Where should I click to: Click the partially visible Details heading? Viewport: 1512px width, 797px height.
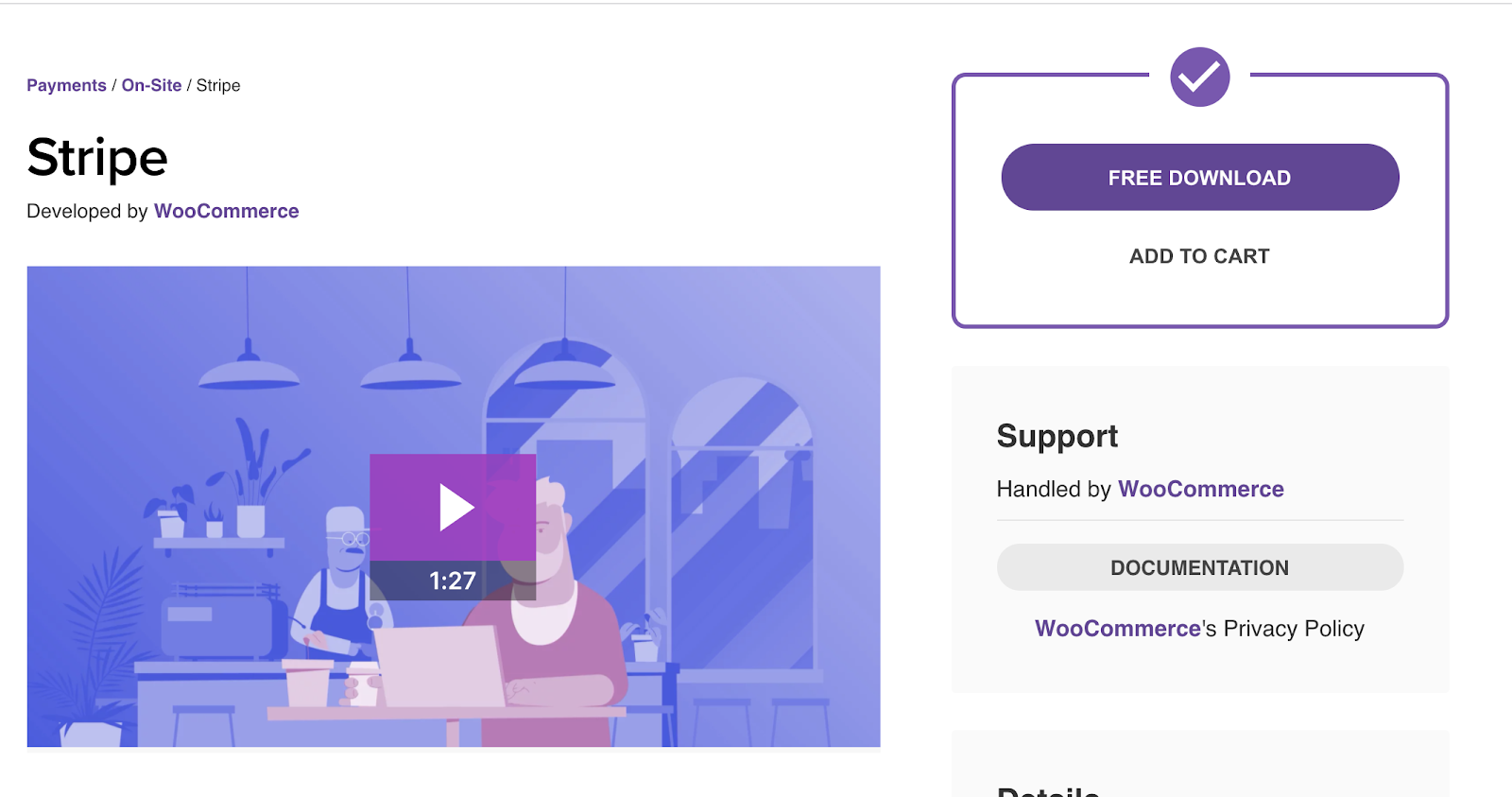pos(1048,790)
